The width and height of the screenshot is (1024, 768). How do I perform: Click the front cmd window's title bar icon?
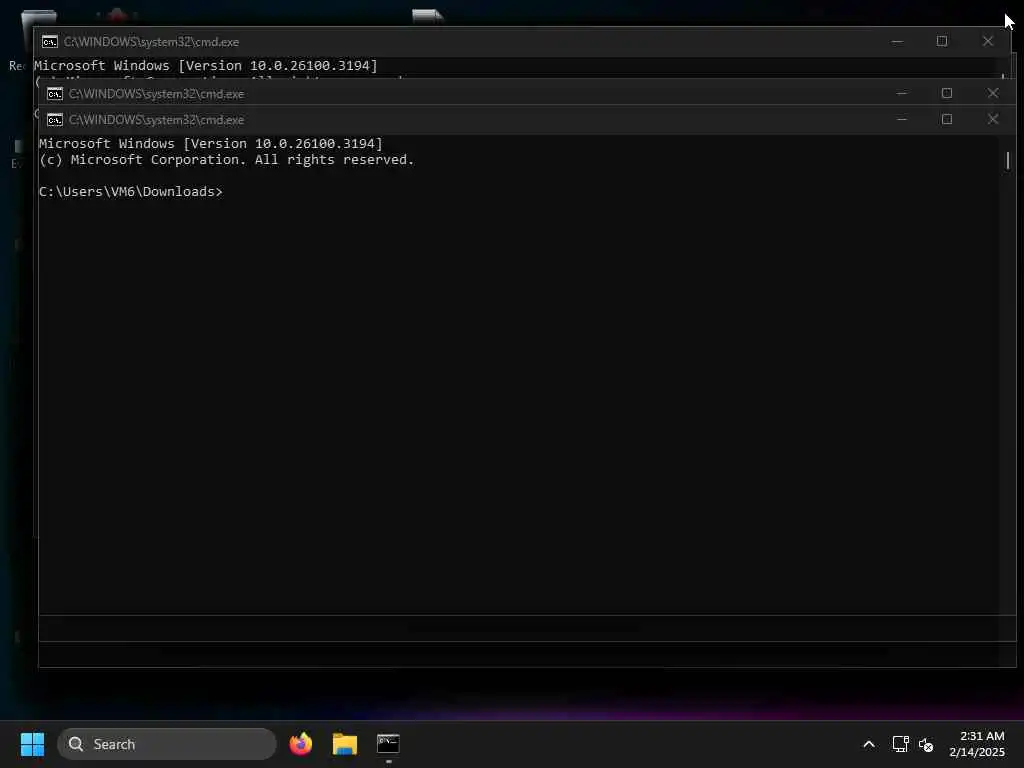pyautogui.click(x=55, y=120)
